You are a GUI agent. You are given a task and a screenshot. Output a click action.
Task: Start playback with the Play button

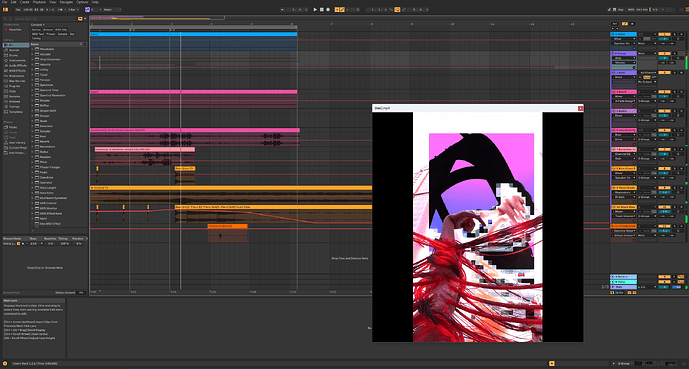(315, 9)
